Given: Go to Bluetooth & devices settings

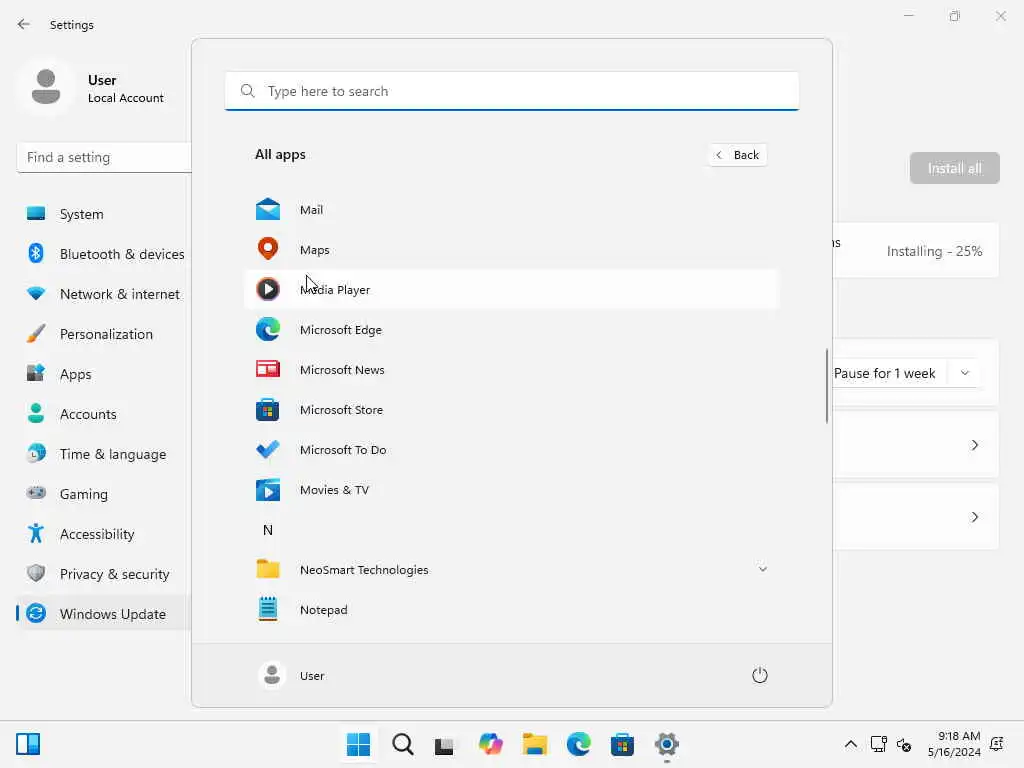Looking at the screenshot, I should 104,254.
